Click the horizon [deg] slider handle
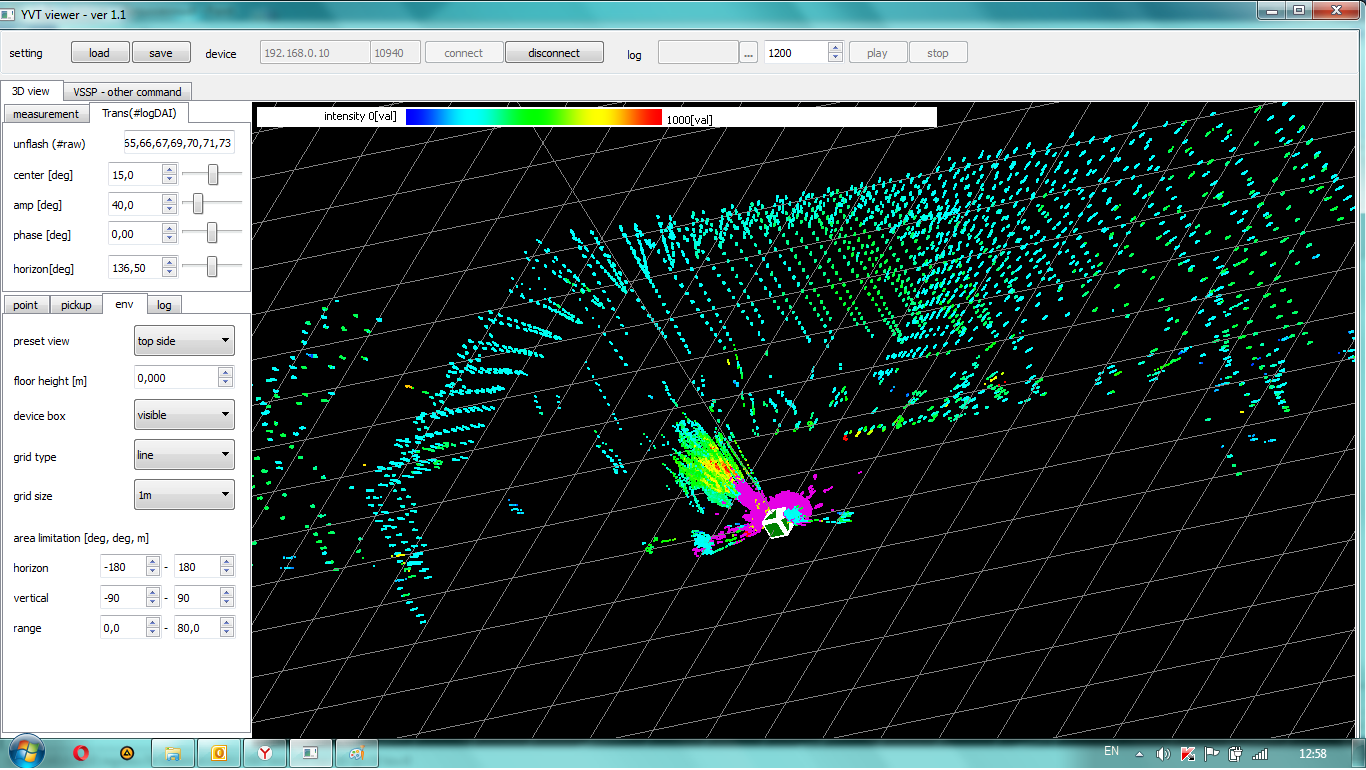This screenshot has width=1366, height=770. click(212, 266)
